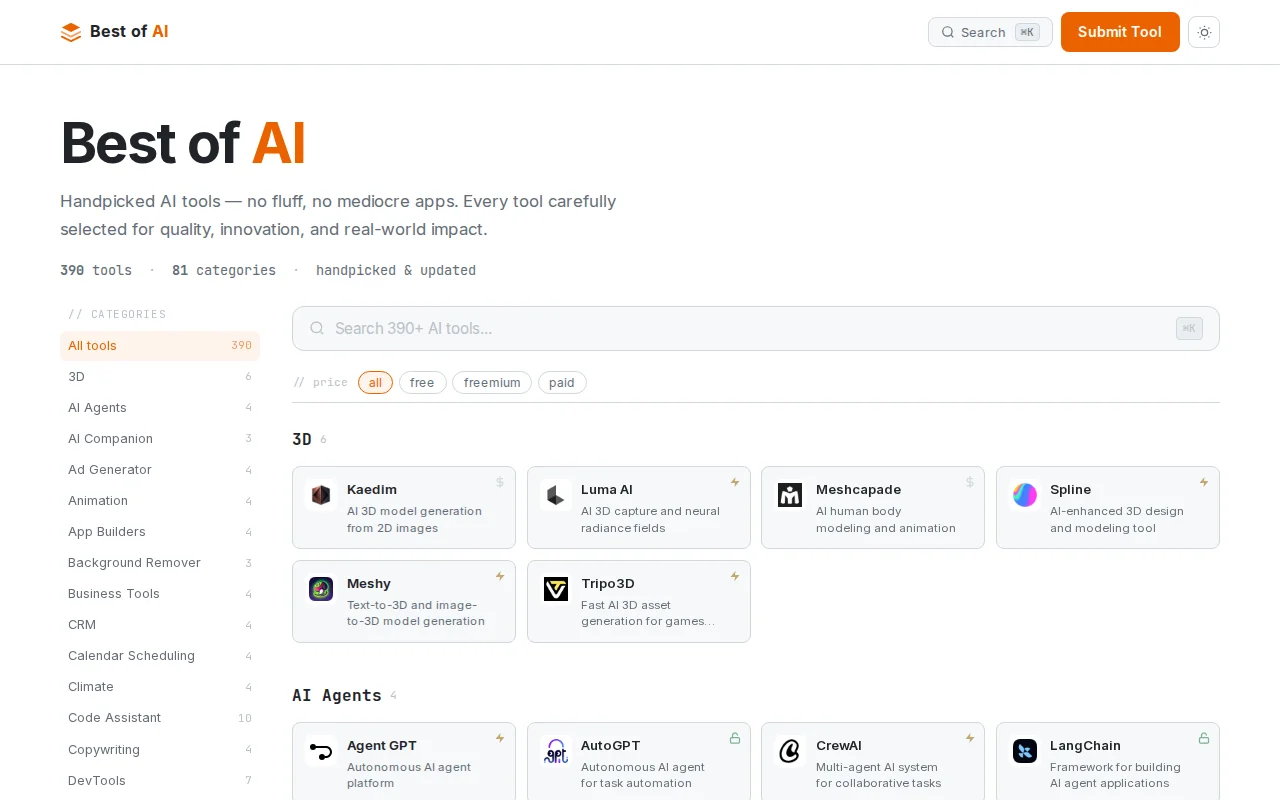Image resolution: width=1280 pixels, height=800 pixels.
Task: Click 'Fast AI 3D asset generation' description
Action: [x=648, y=613]
